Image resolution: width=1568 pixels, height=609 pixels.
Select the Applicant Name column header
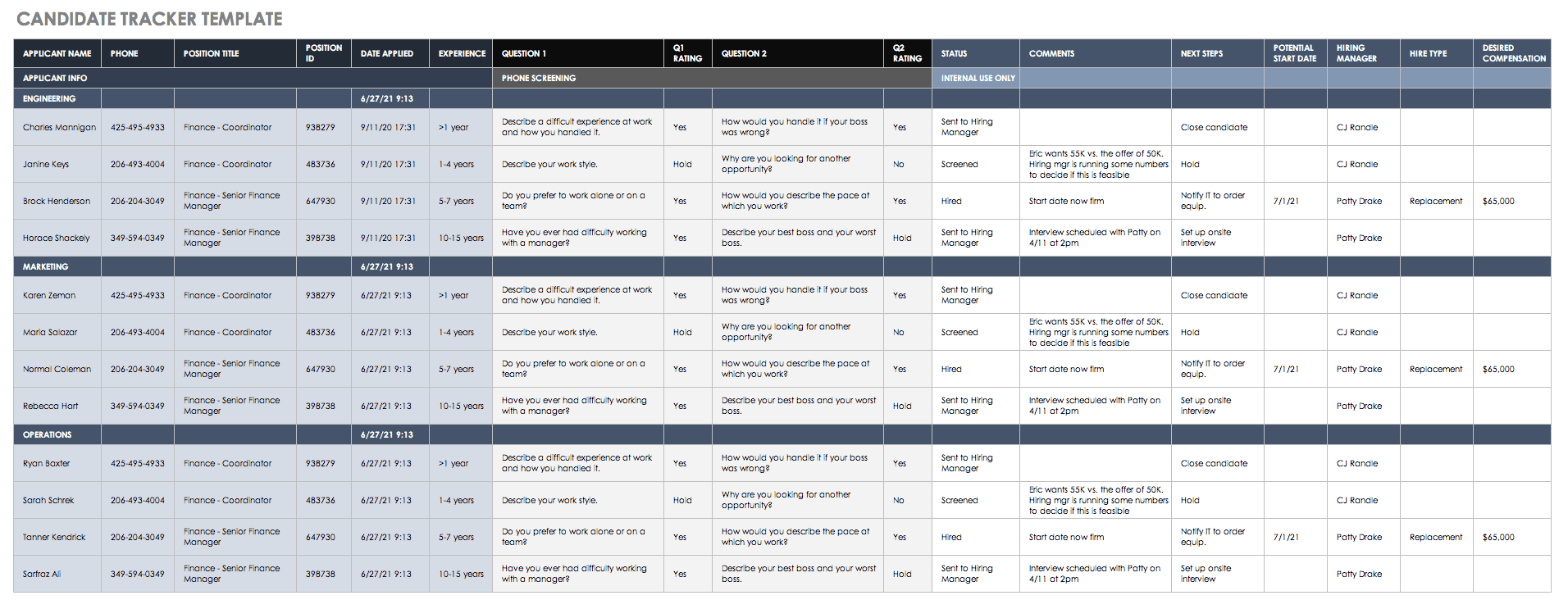pyautogui.click(x=57, y=53)
